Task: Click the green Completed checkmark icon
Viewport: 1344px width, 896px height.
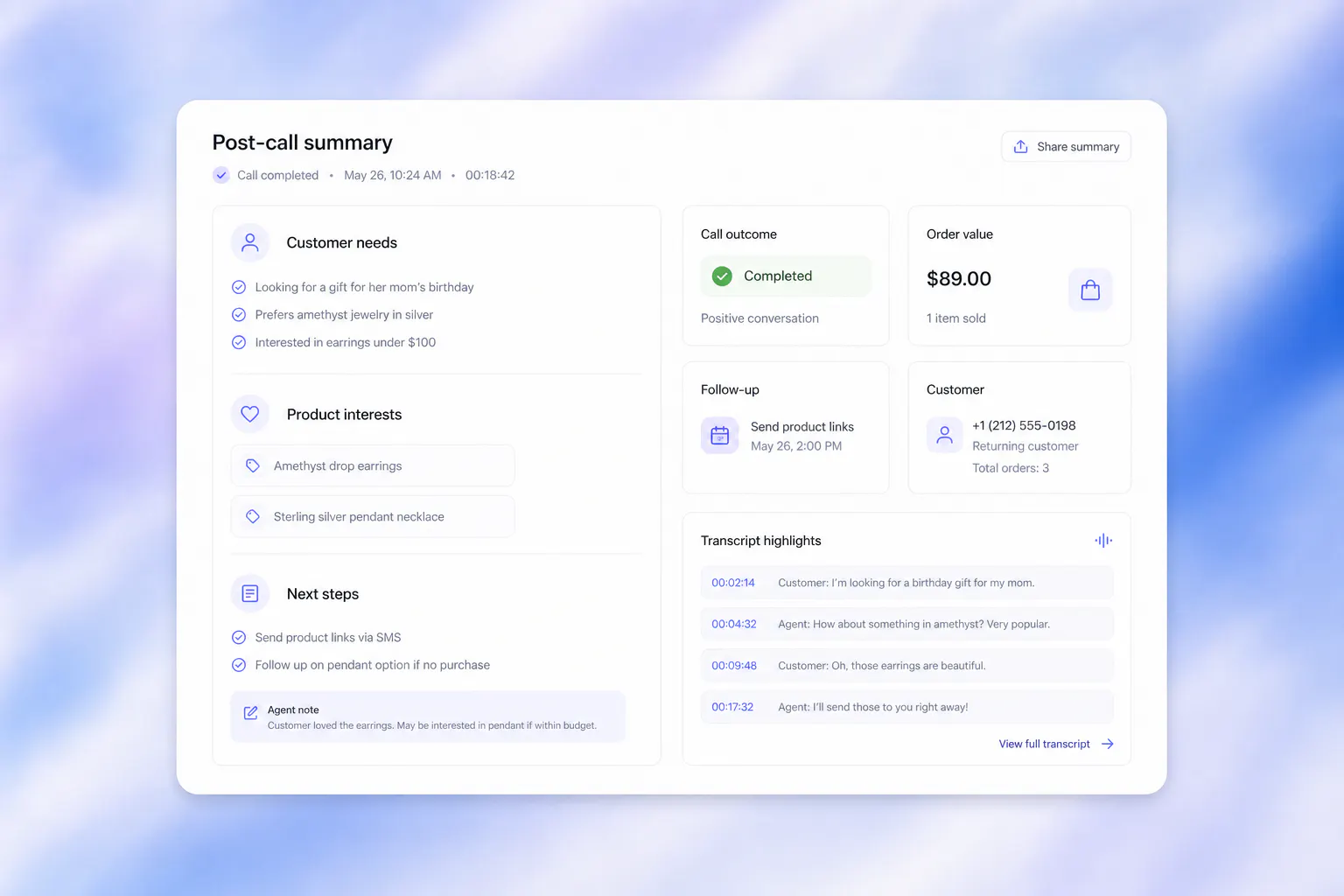Action: coord(722,276)
